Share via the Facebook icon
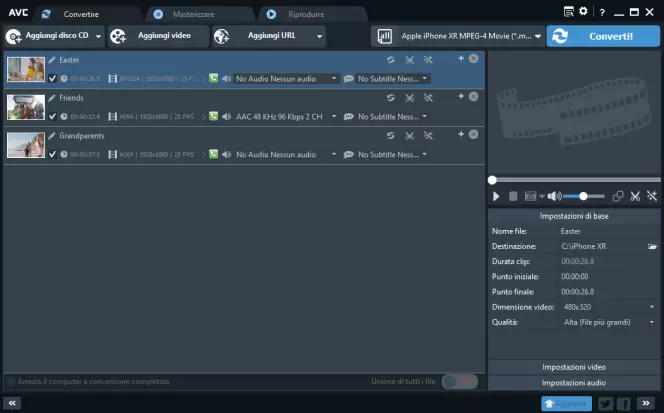 623,403
